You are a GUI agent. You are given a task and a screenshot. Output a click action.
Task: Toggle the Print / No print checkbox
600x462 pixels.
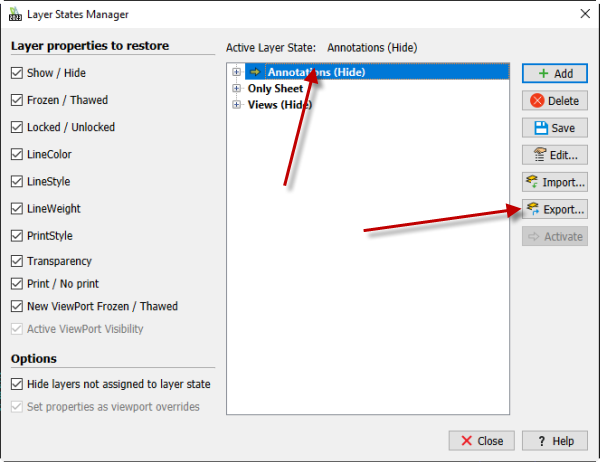(17, 284)
